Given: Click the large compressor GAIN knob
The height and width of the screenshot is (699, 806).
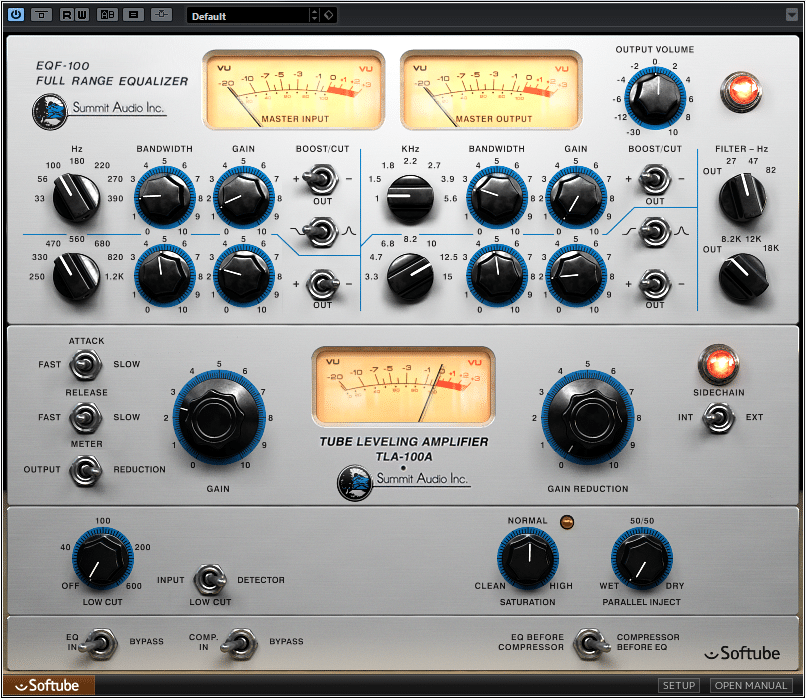Looking at the screenshot, I should tap(219, 418).
